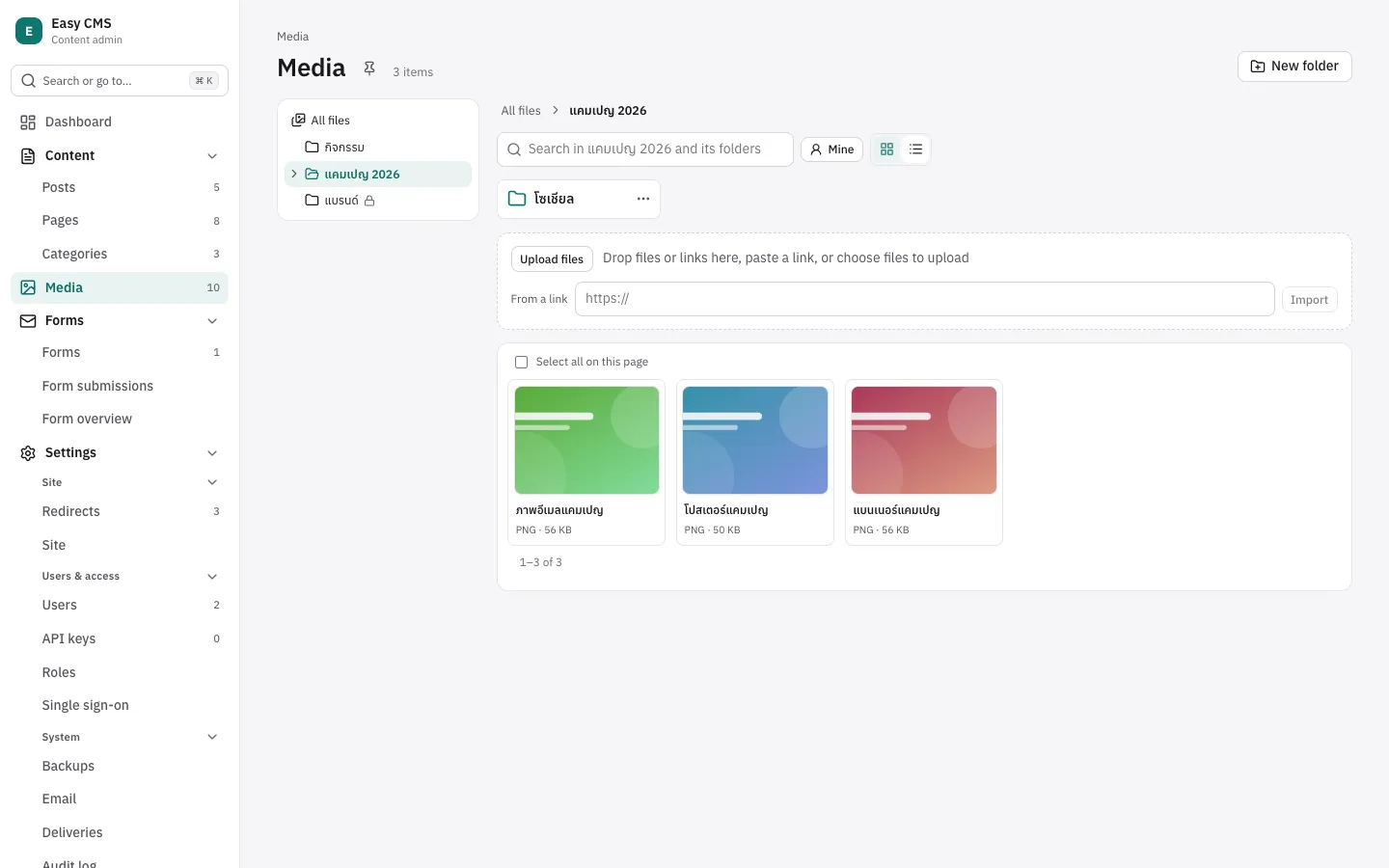Image resolution: width=1389 pixels, height=868 pixels.
Task: Collapse the Forms section chevron
Action: [x=212, y=321]
